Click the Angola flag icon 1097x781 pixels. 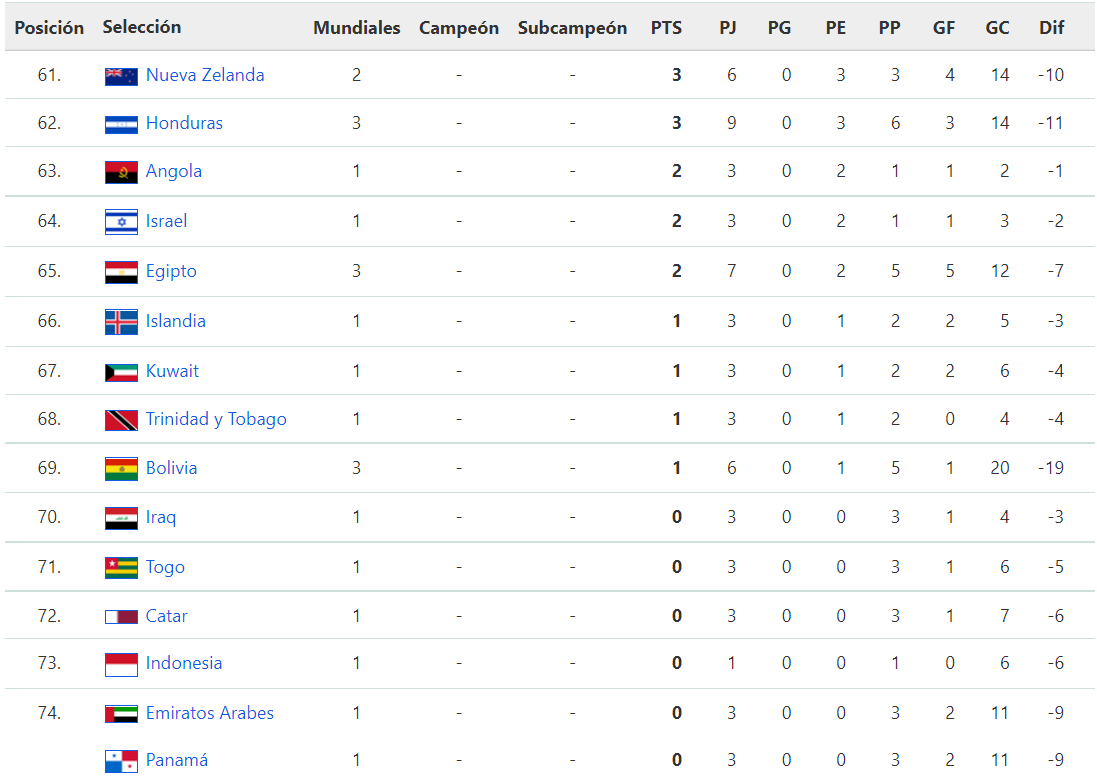click(121, 172)
